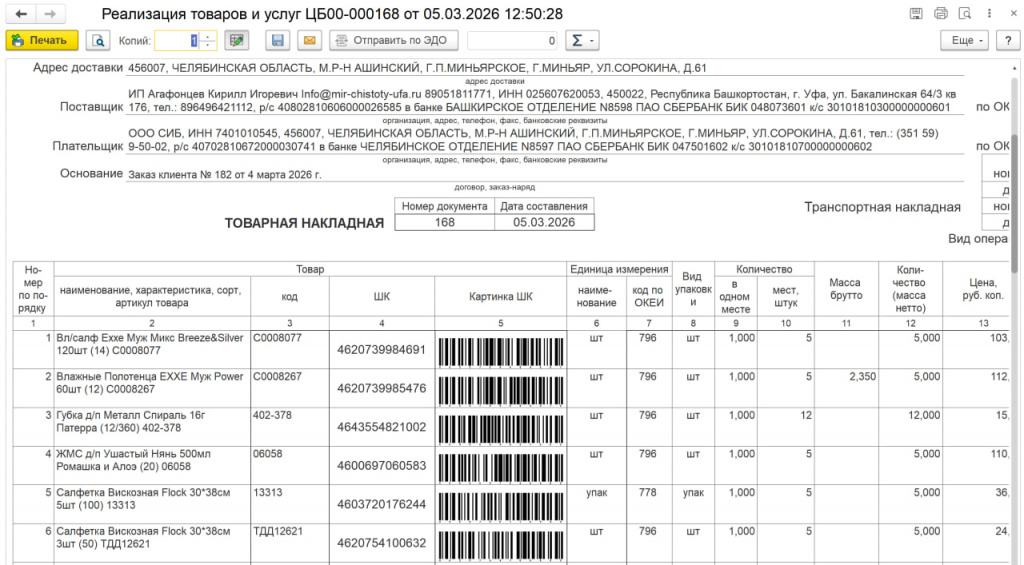
Task: Click the Масса брутто column header
Action: 846,289
